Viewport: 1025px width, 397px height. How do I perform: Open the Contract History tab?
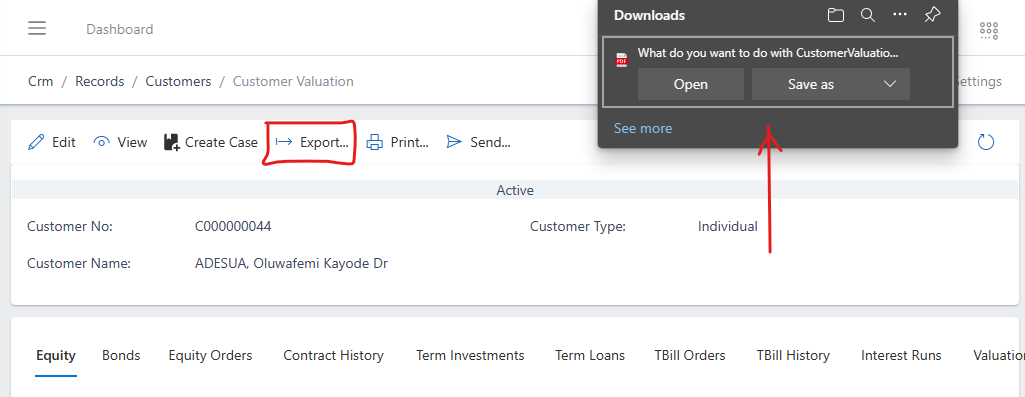[333, 356]
